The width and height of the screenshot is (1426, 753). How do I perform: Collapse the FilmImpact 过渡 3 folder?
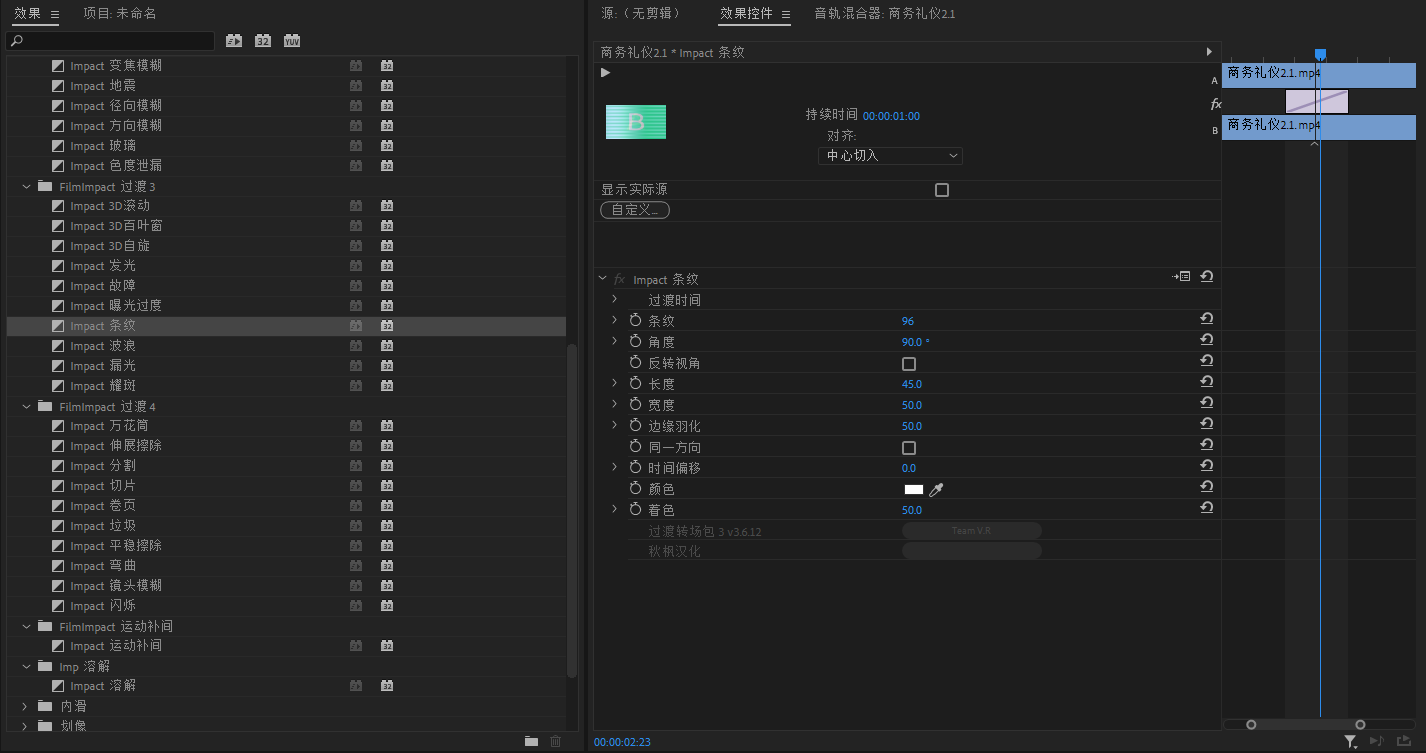tap(26, 186)
